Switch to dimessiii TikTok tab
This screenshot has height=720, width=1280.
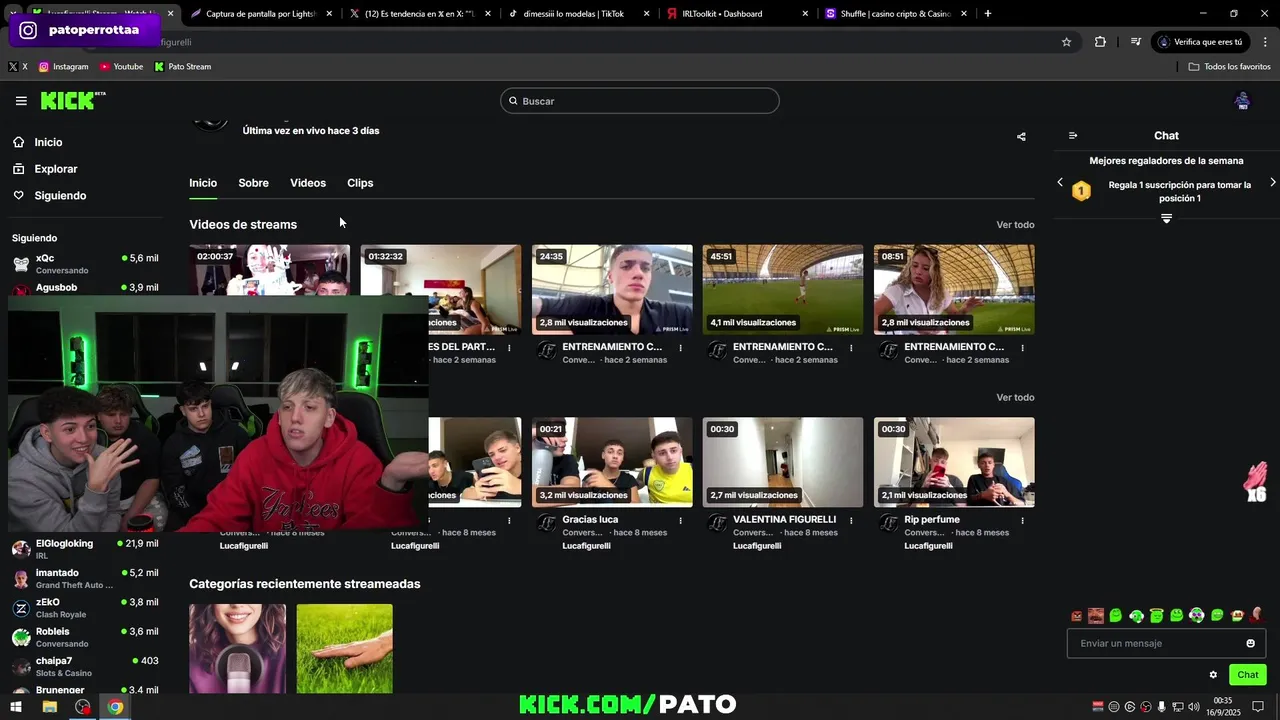tap(578, 14)
